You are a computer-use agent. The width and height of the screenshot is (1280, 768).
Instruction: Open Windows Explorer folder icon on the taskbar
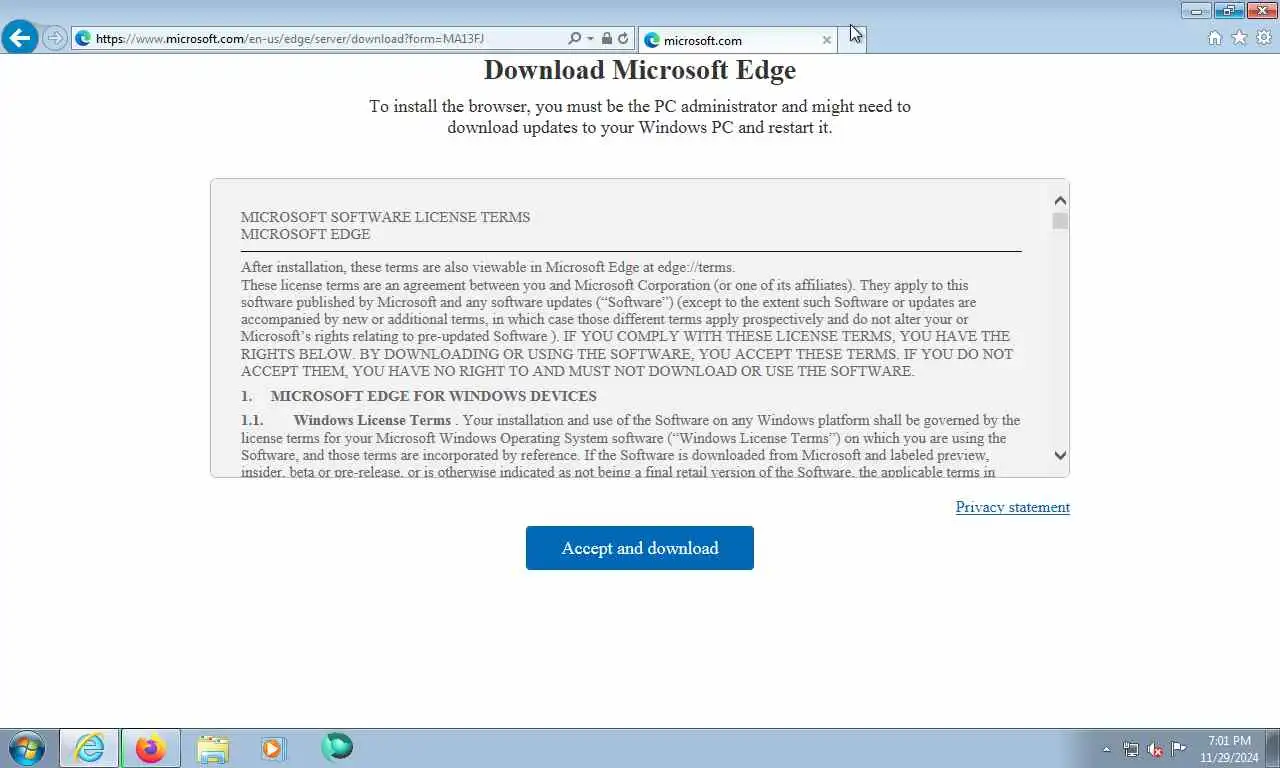coord(212,748)
